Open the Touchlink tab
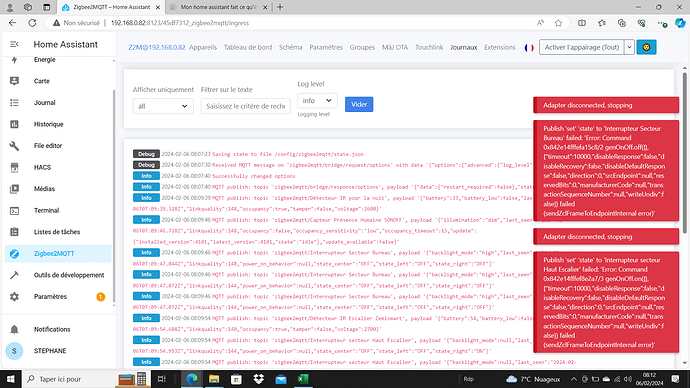Image resolution: width=690 pixels, height=388 pixels. click(x=429, y=47)
